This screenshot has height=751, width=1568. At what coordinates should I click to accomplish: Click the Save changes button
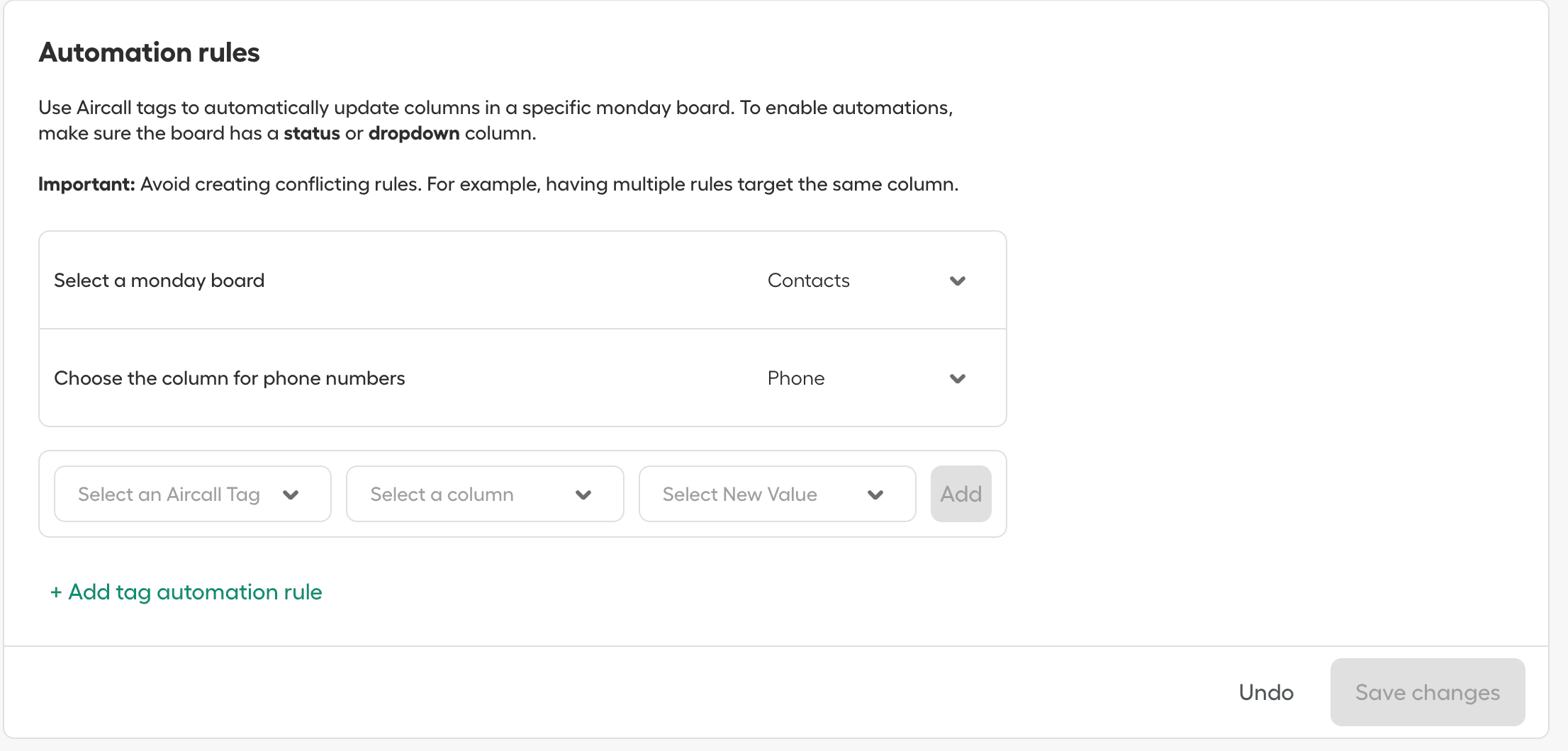coord(1427,692)
